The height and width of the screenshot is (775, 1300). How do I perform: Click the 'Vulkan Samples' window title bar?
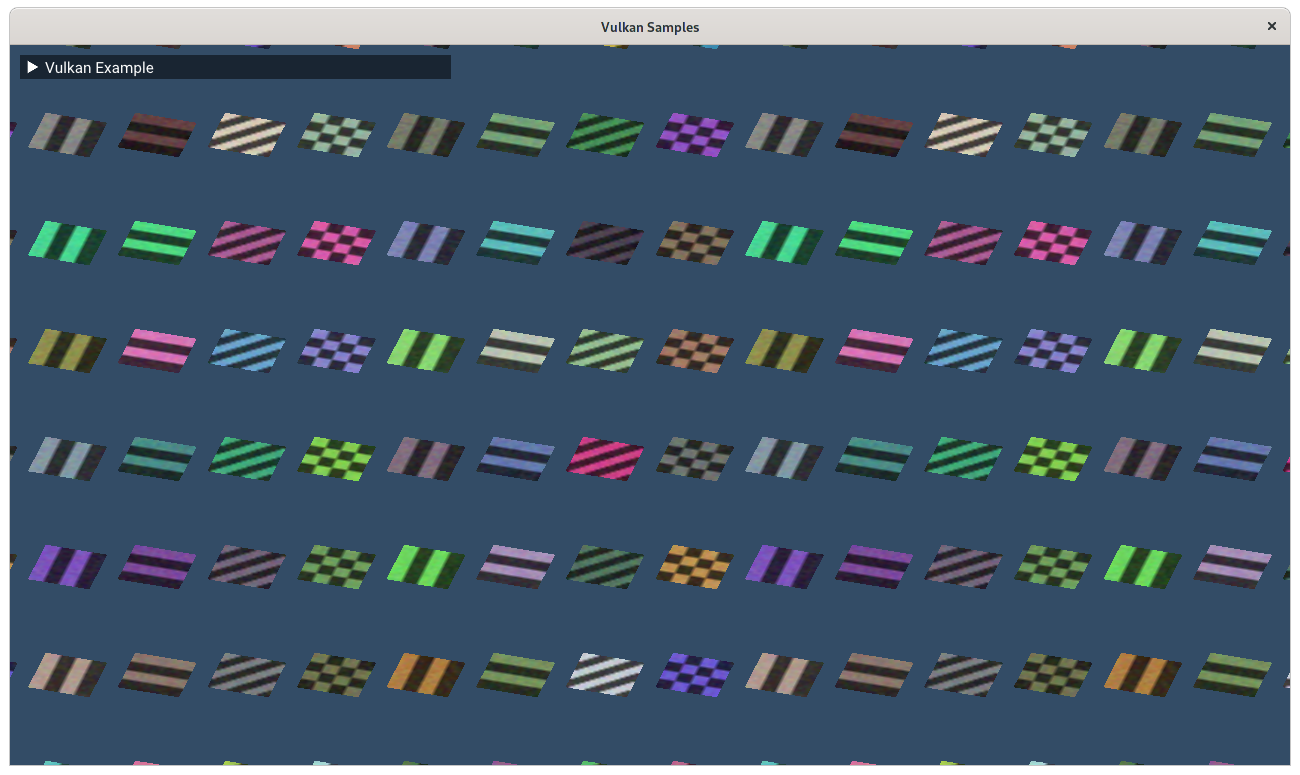click(x=649, y=27)
